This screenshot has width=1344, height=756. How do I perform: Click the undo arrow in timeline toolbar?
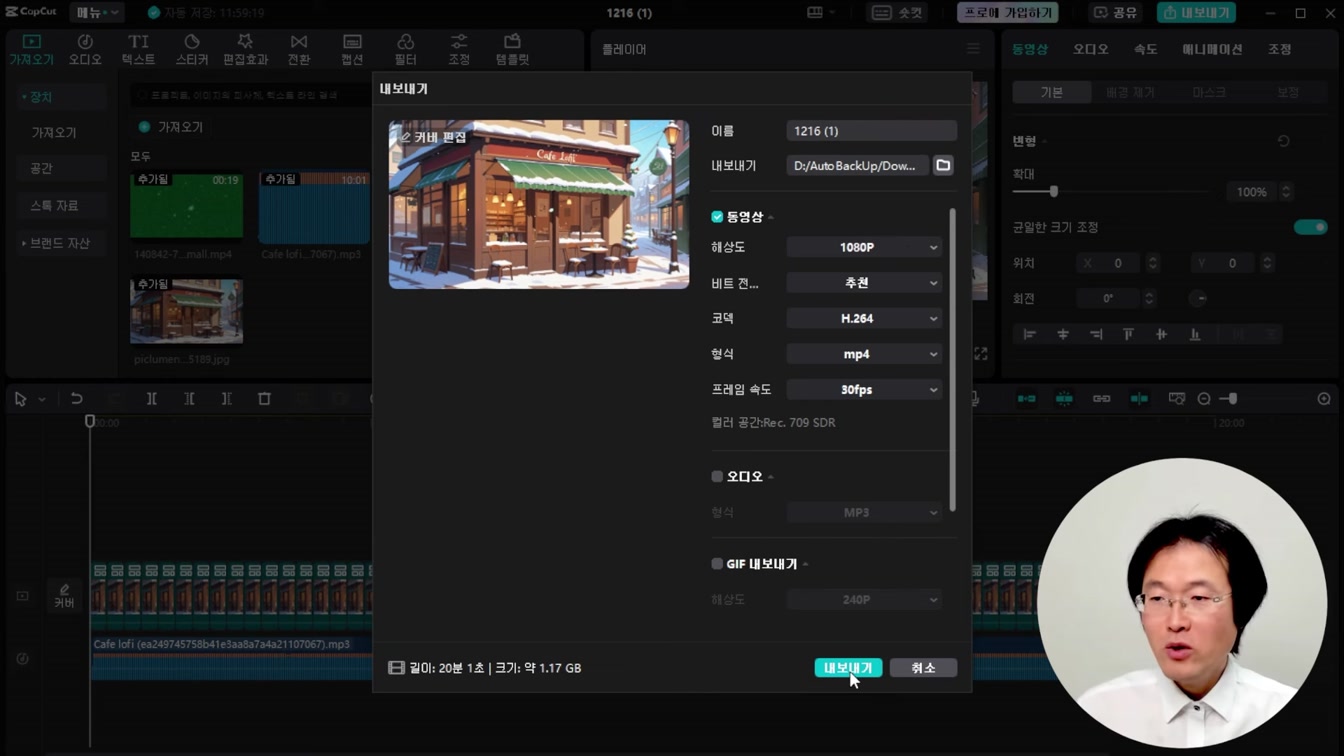[76, 398]
